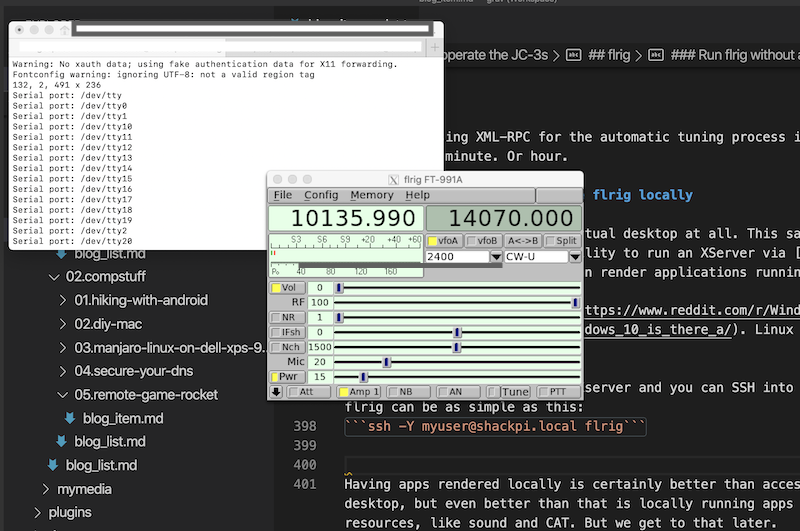800x531 pixels.
Task: Toggle the Att attenuator button
Action: (310, 392)
